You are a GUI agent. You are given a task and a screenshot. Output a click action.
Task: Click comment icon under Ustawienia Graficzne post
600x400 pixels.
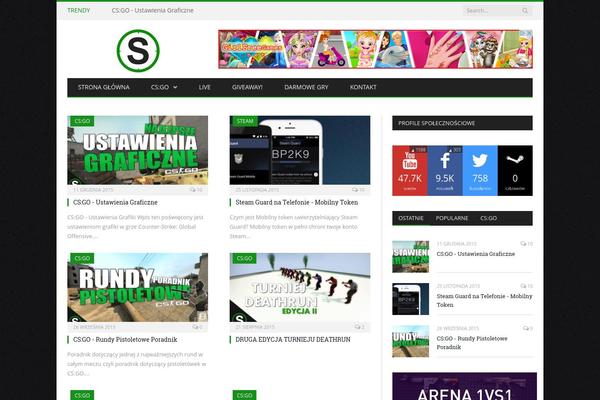click(193, 190)
